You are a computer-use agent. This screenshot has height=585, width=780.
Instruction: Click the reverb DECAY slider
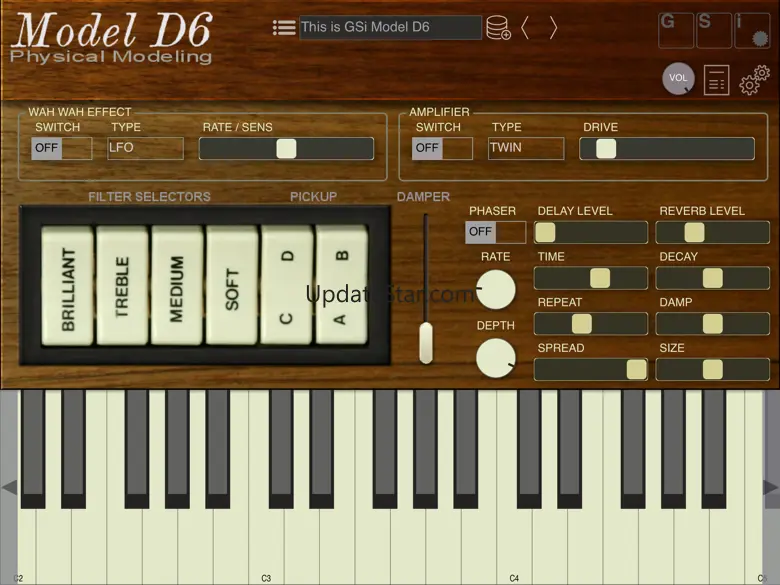tap(713, 278)
